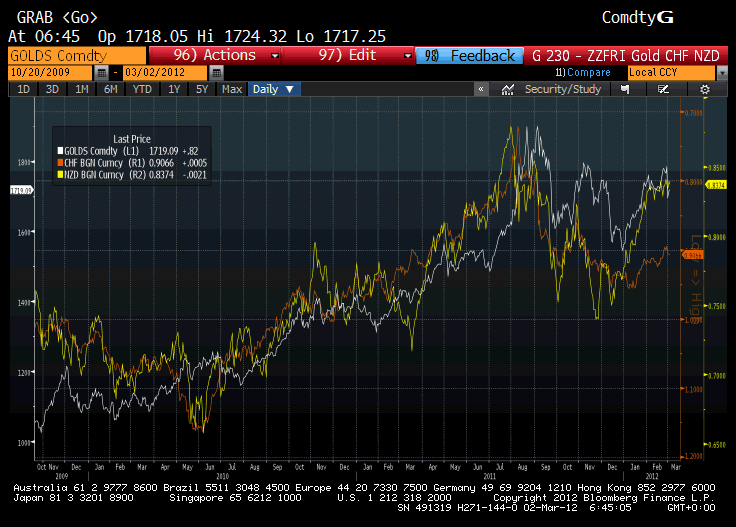Click the CHF BGN Curncy (R1) legend text

pos(104,163)
